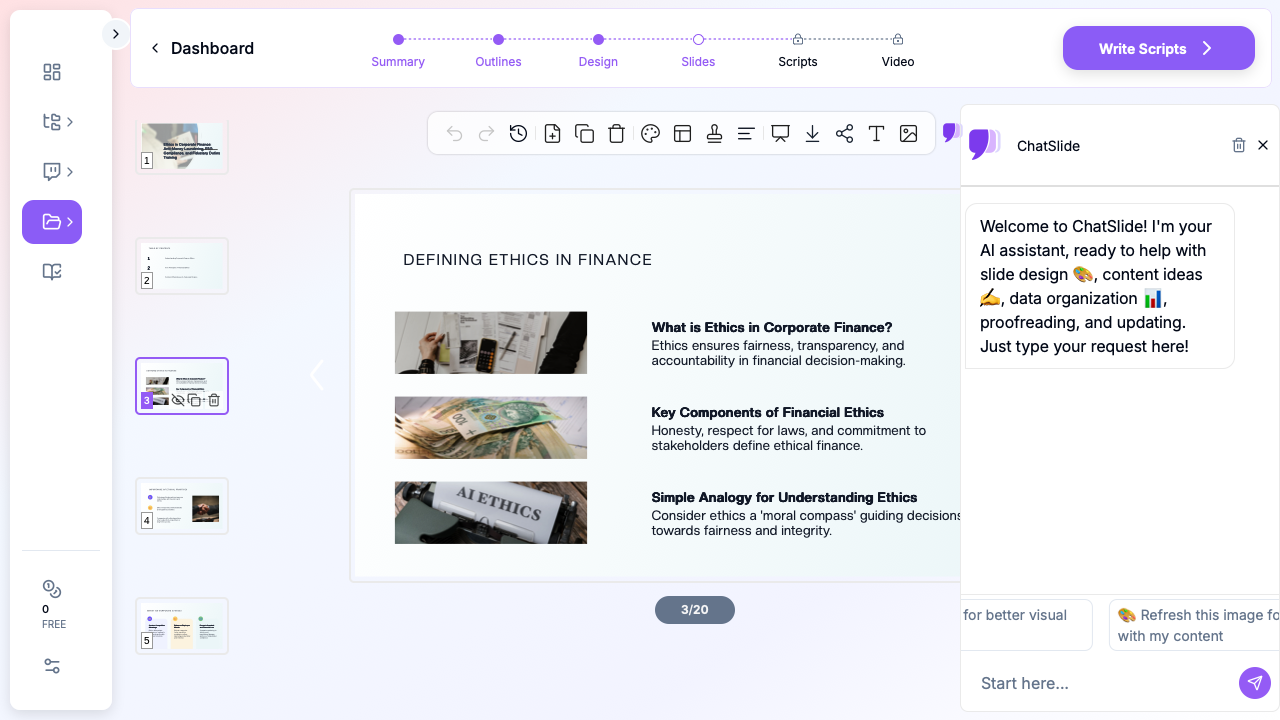Open version history in the slide toolbar
1280x720 pixels.
pyautogui.click(x=518, y=134)
